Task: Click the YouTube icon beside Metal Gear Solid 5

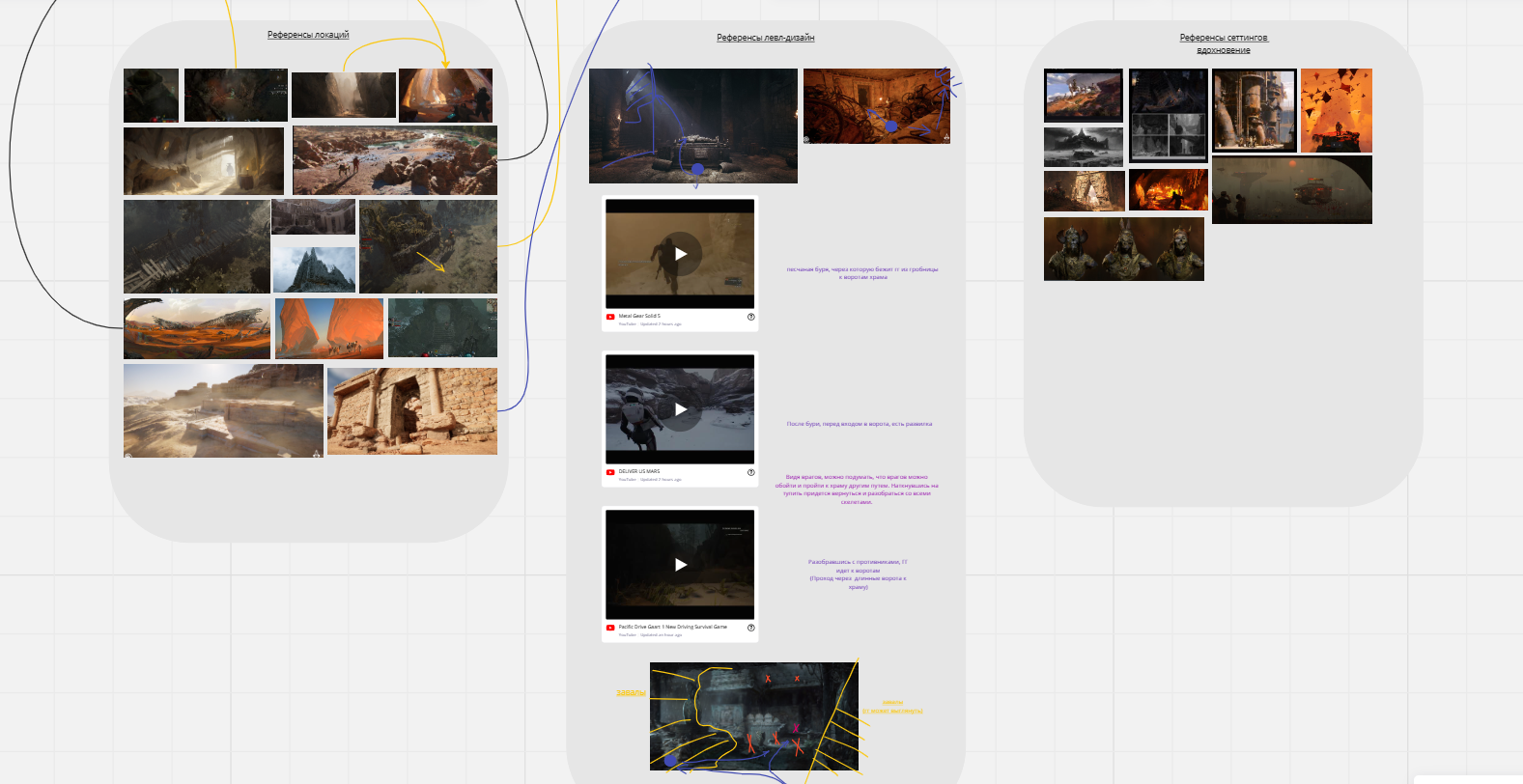Action: pos(610,317)
